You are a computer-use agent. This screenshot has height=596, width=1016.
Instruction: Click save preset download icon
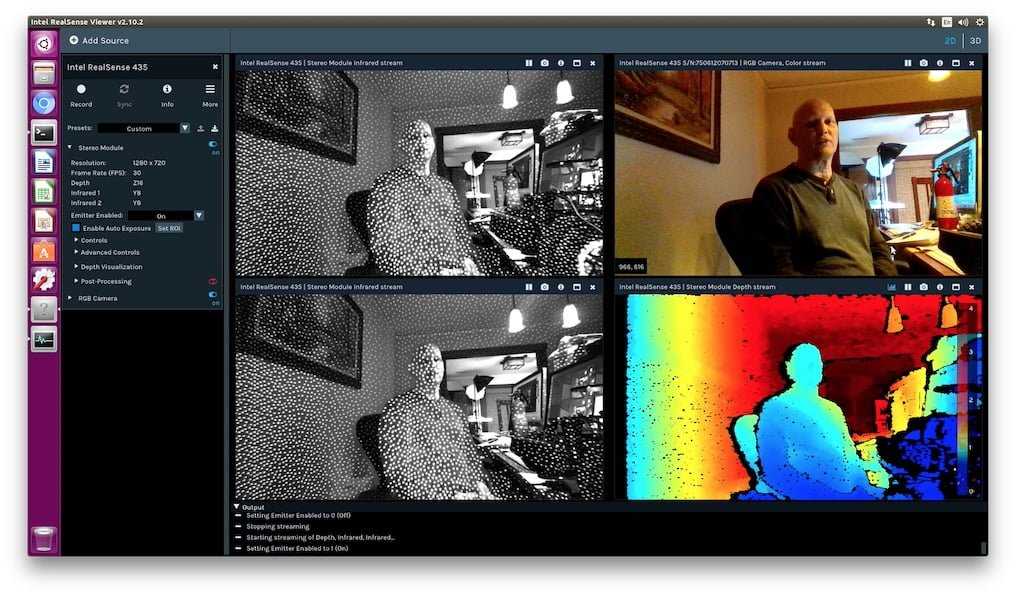click(x=214, y=128)
